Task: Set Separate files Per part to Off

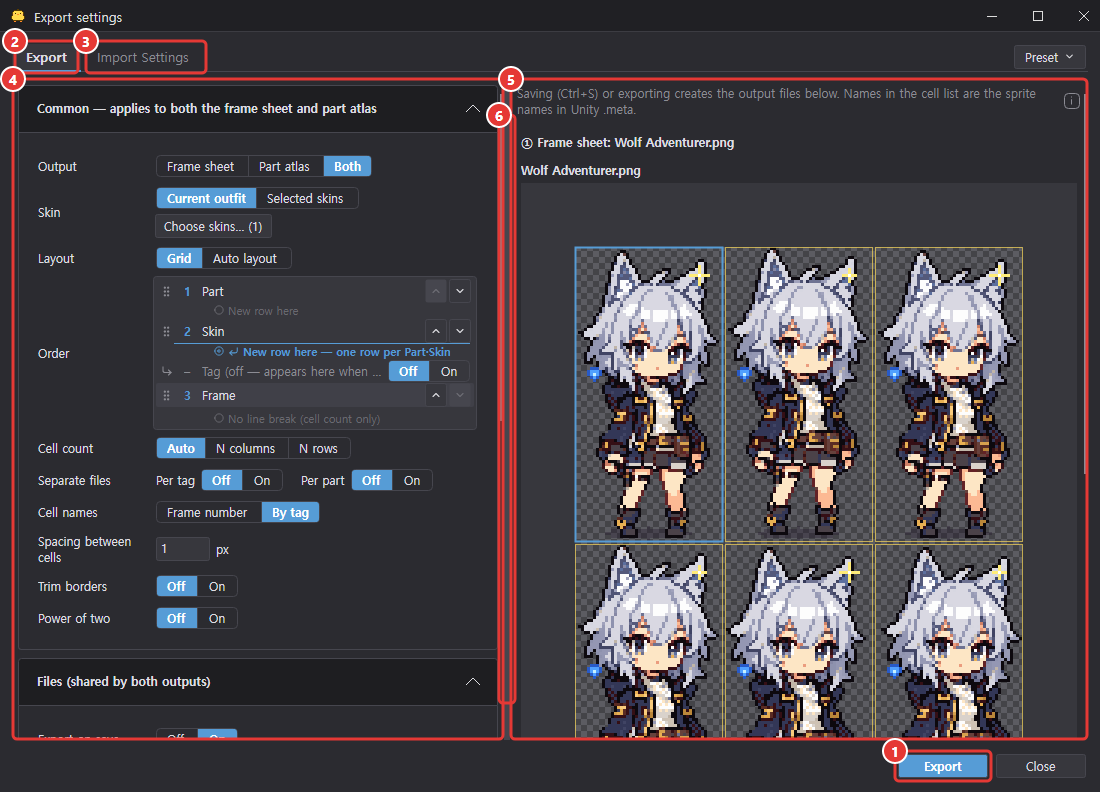Action: pyautogui.click(x=372, y=481)
